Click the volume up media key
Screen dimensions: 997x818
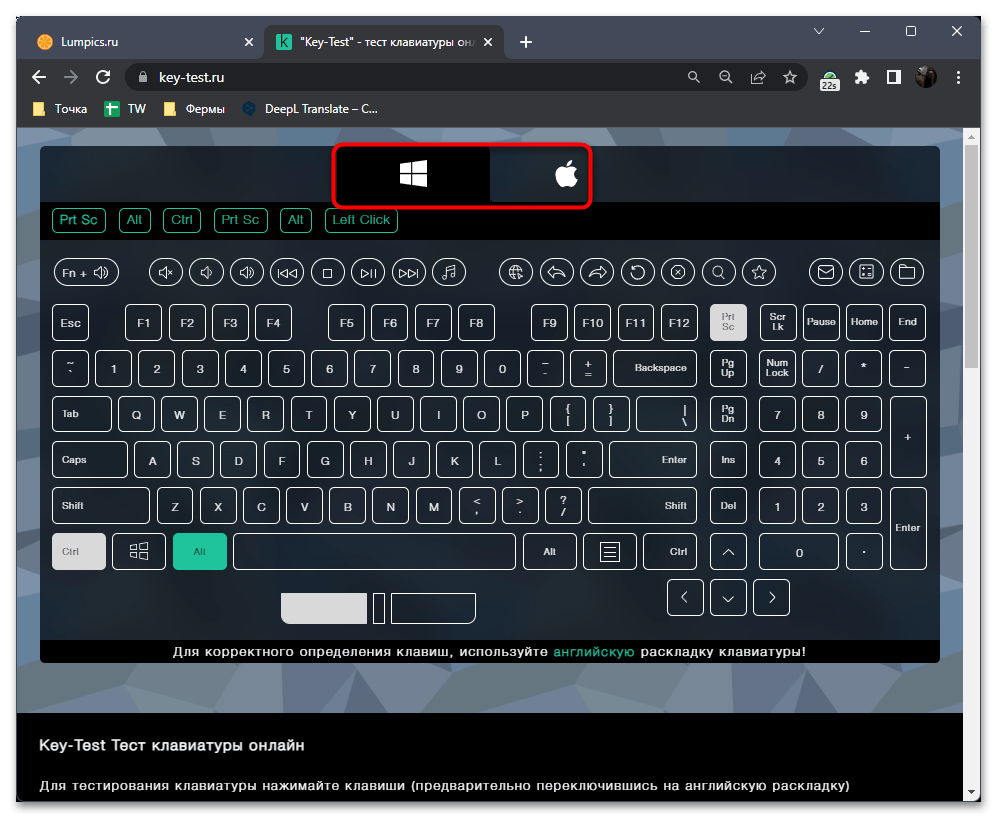(x=247, y=273)
